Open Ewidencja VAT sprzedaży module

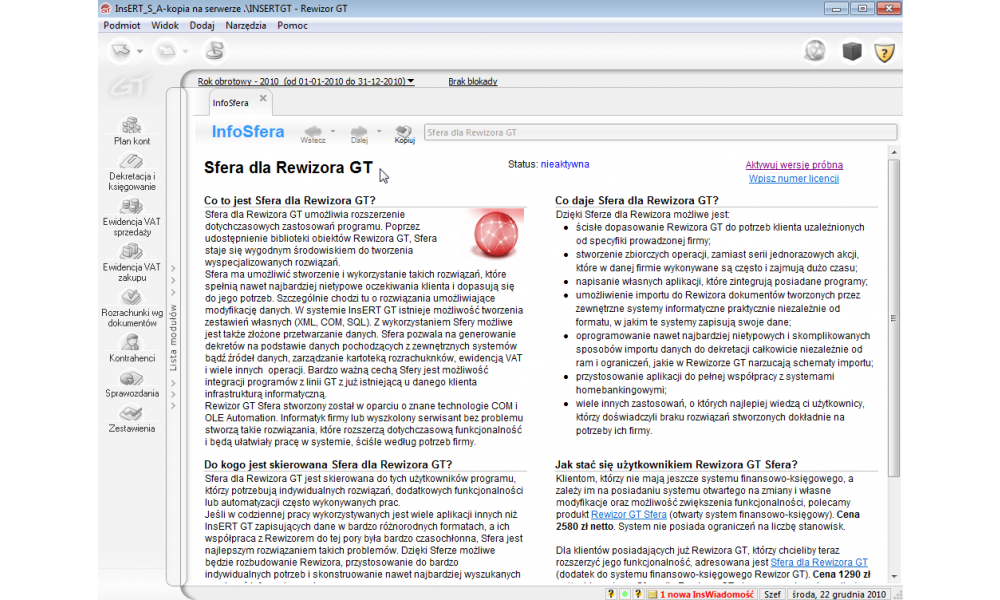[x=131, y=217]
